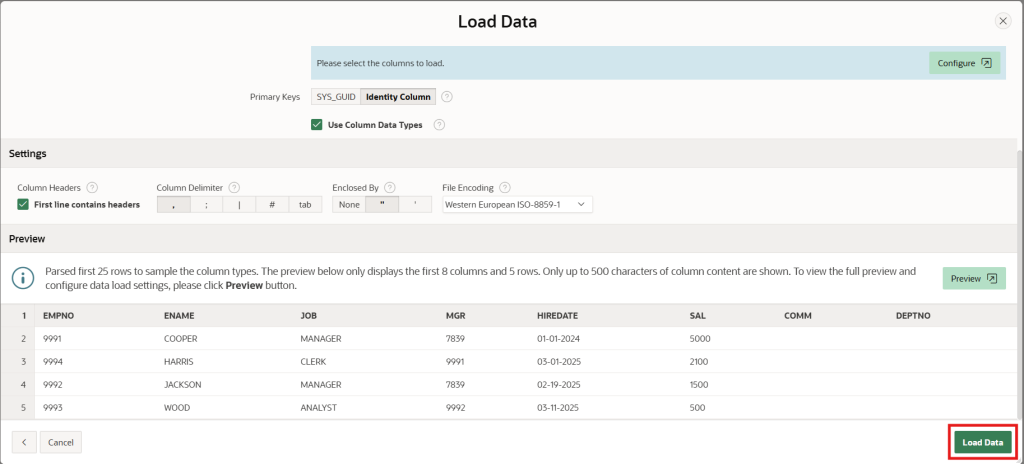1024x464 pixels.
Task: Go back with the left chevron button
Action: 24,442
